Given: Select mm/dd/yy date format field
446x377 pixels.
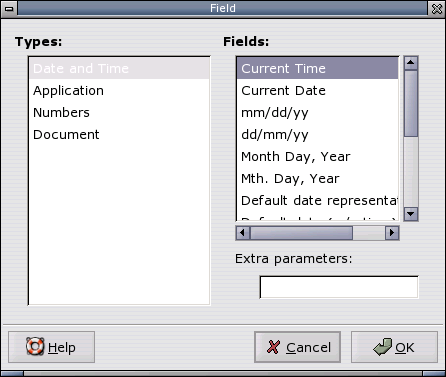Looking at the screenshot, I should point(317,113).
